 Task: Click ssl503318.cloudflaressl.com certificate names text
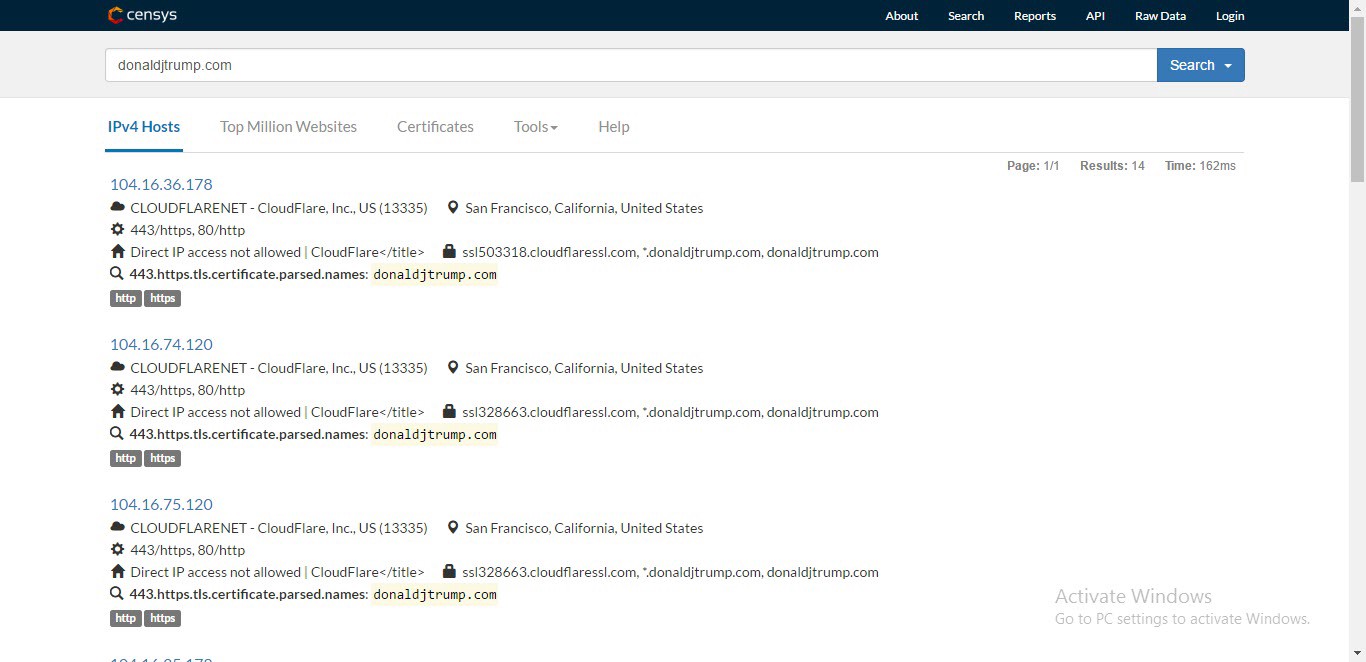[670, 252]
